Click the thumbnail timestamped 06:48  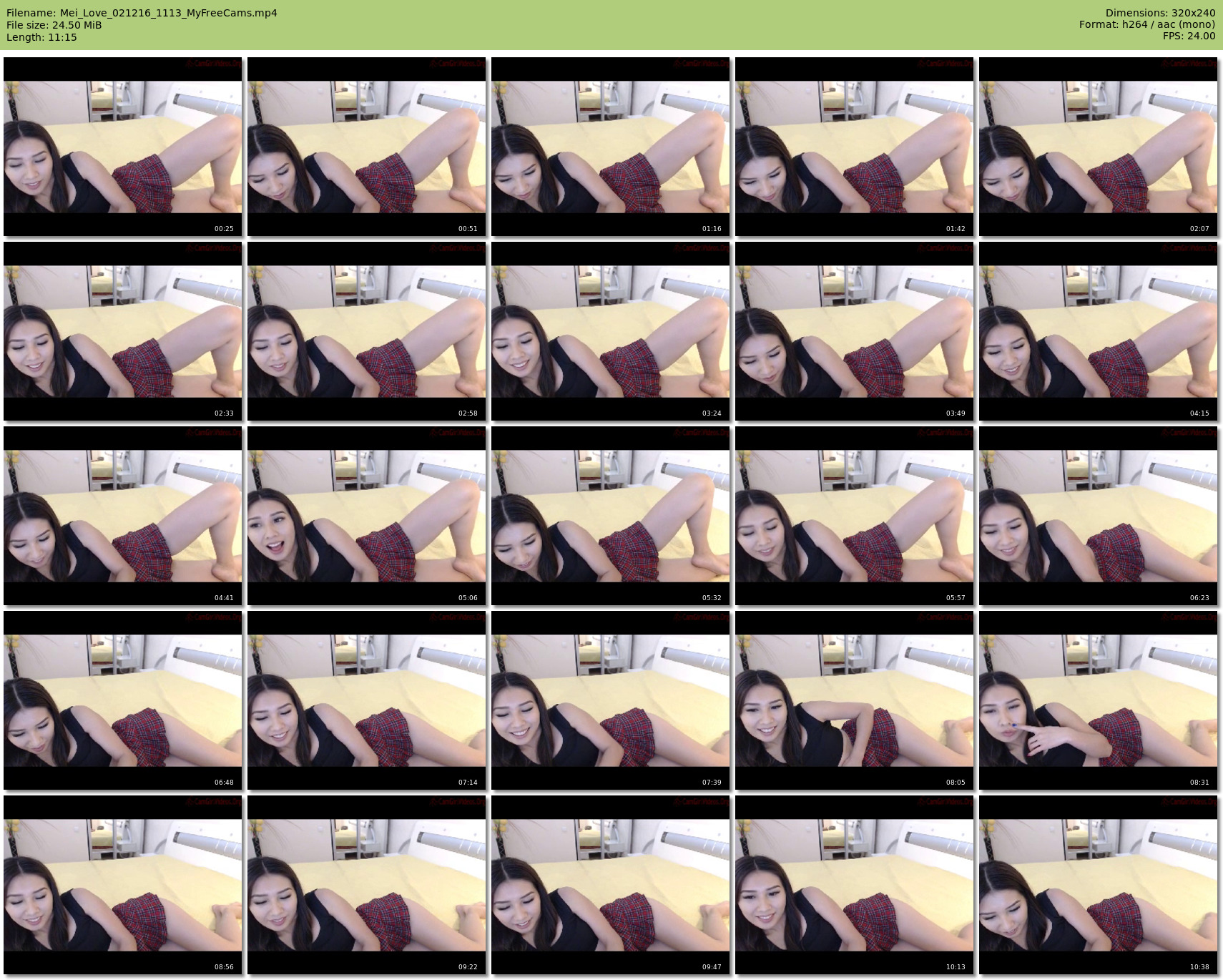tap(123, 700)
